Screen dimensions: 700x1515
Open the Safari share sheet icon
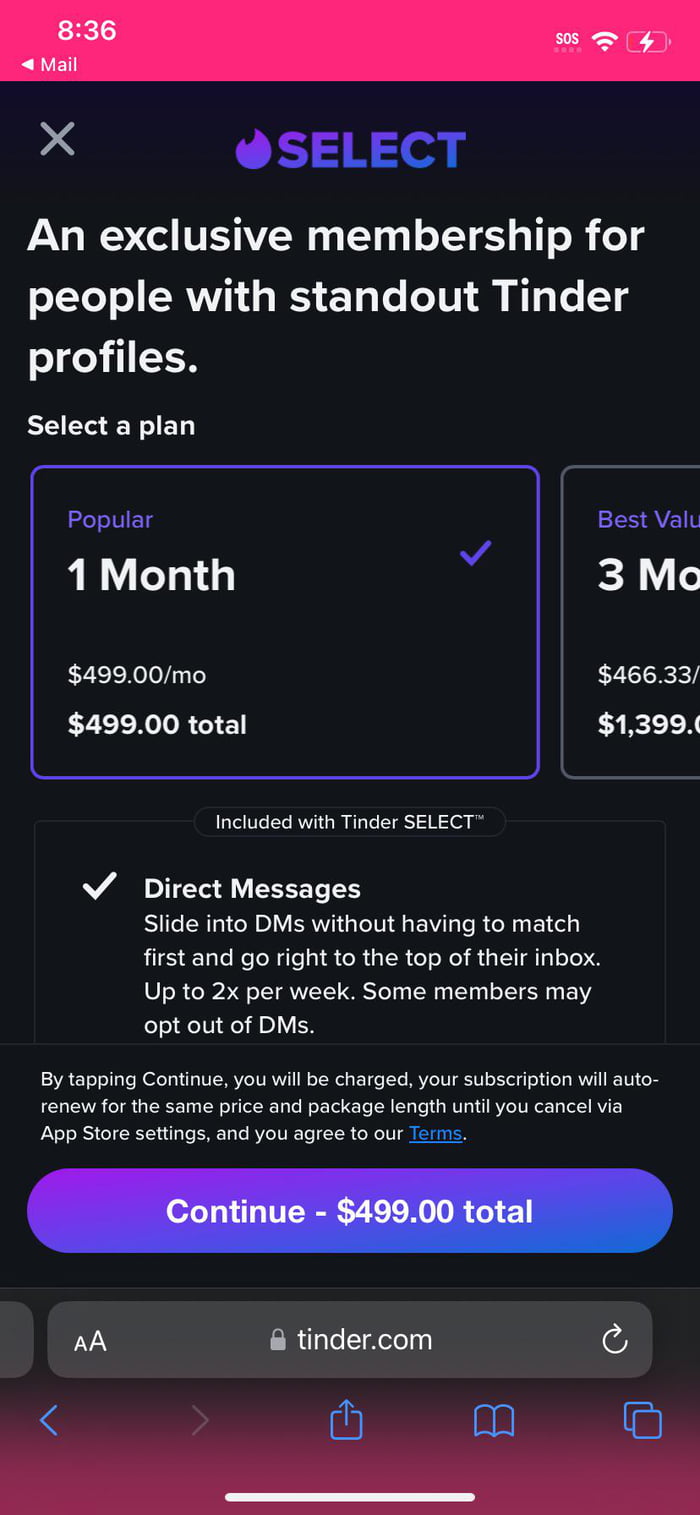coord(346,1420)
